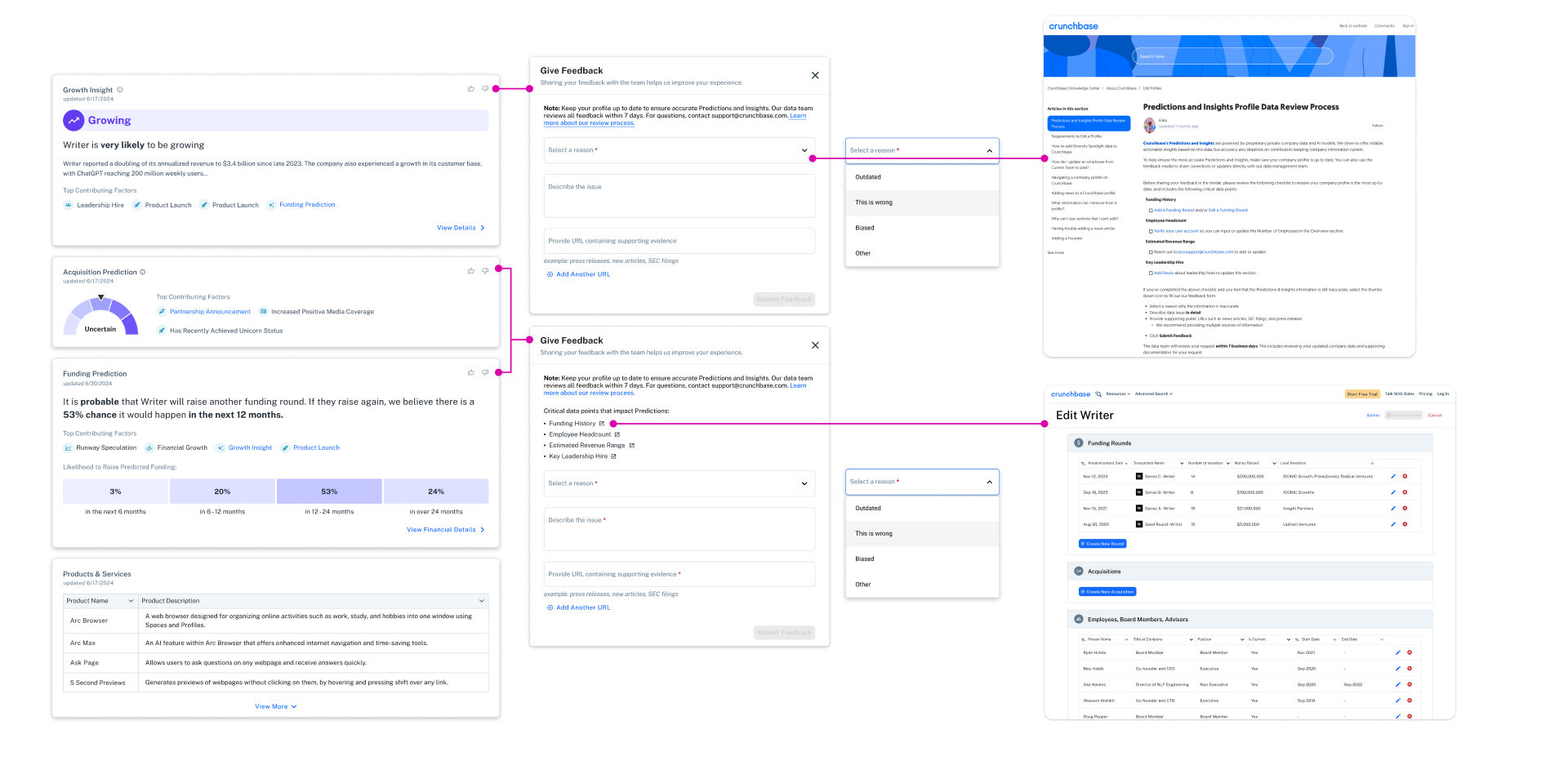Image resolution: width=1568 pixels, height=774 pixels.
Task: Open the Advanced Search menu dropdown
Action: [1153, 394]
